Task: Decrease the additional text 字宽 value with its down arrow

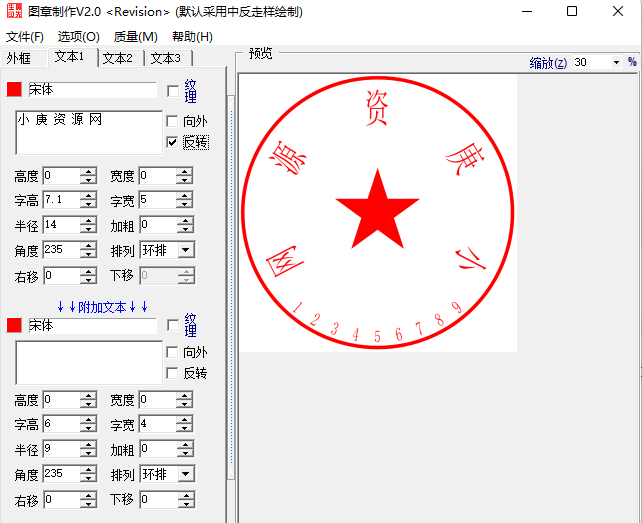Action: click(185, 428)
